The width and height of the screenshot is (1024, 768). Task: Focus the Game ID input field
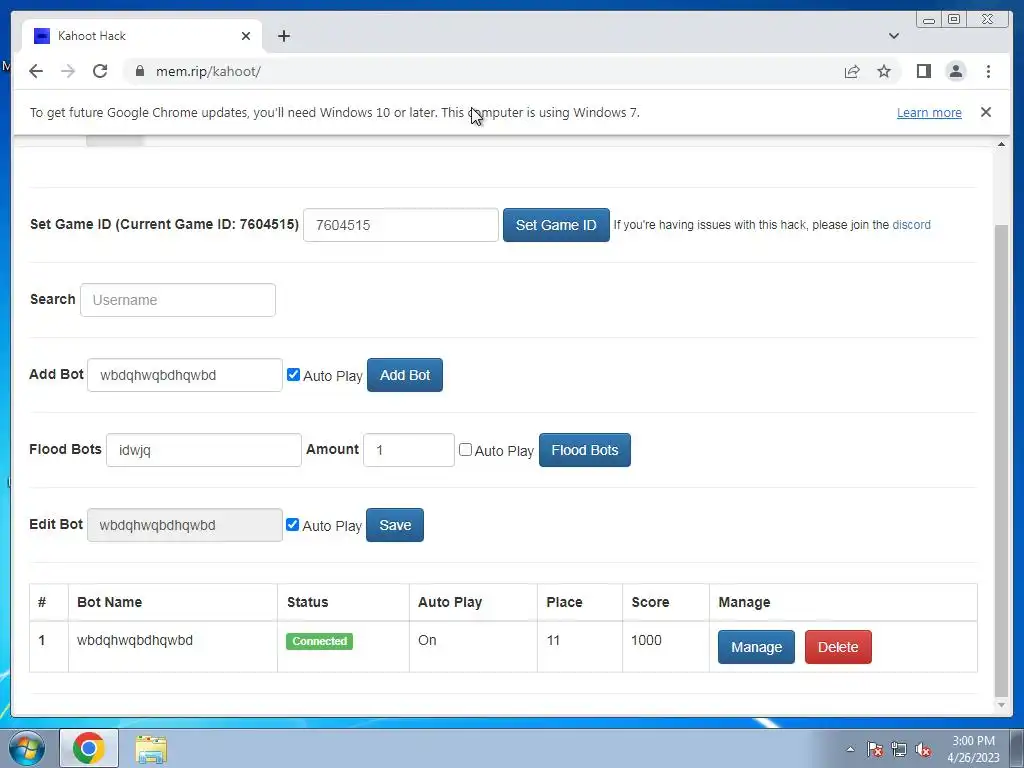[x=401, y=225]
